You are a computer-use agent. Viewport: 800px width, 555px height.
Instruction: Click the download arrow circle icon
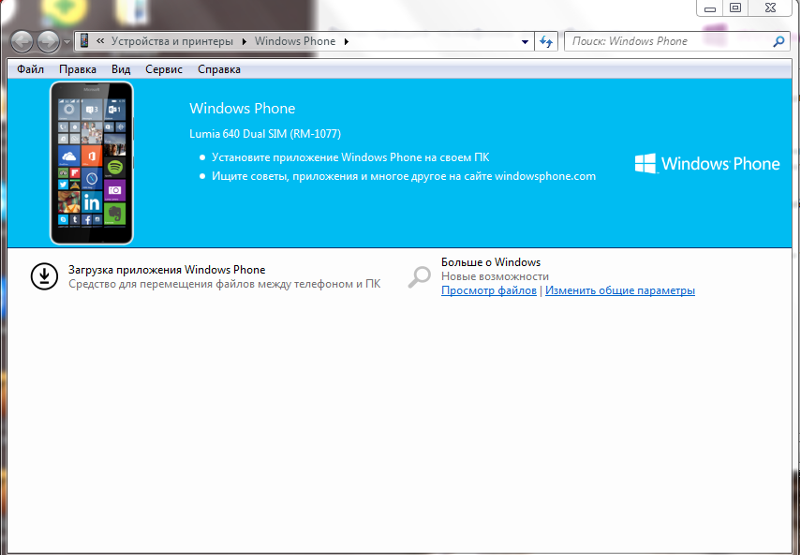pos(44,277)
